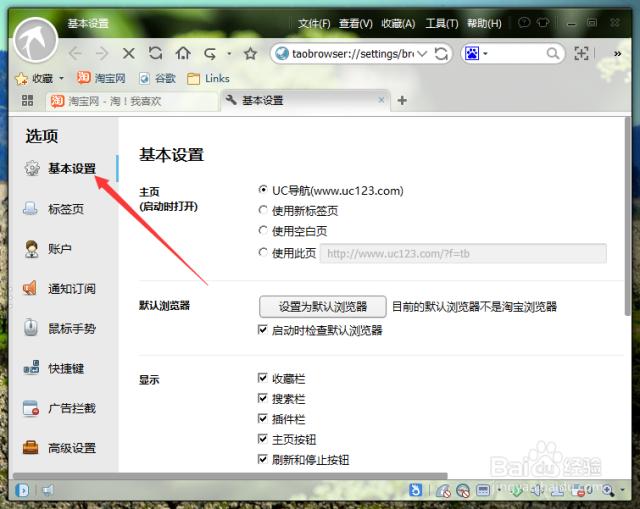Choose the 使用空白页 radio option
Image resolution: width=640 pixels, height=509 pixels.
[263, 232]
